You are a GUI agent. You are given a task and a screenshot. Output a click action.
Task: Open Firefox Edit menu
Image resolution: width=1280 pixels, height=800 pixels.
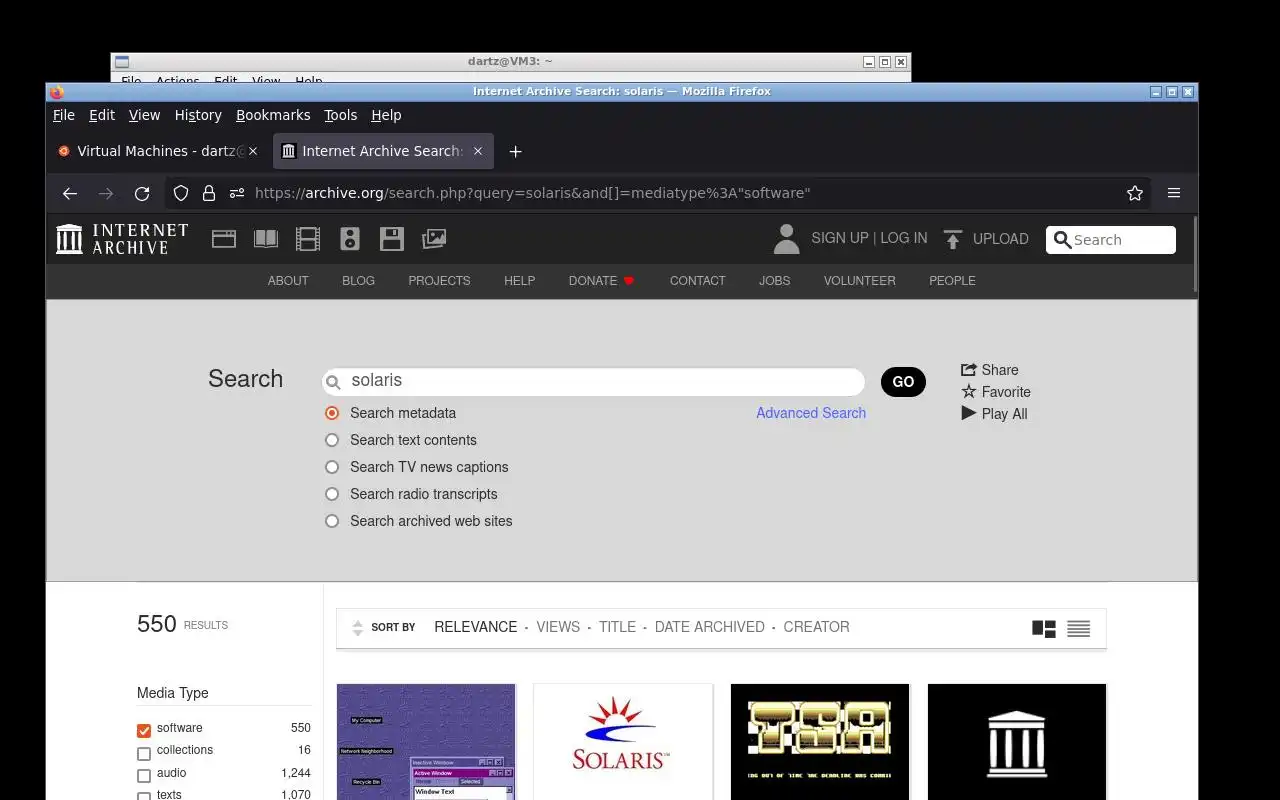pos(102,115)
